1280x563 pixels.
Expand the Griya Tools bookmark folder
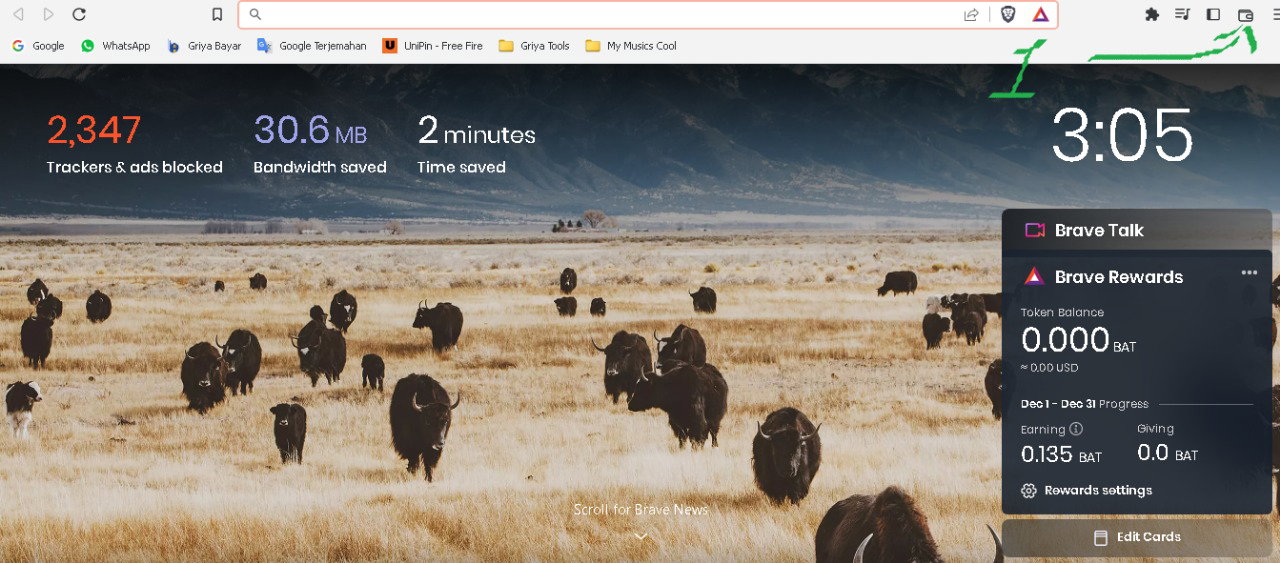tap(534, 46)
